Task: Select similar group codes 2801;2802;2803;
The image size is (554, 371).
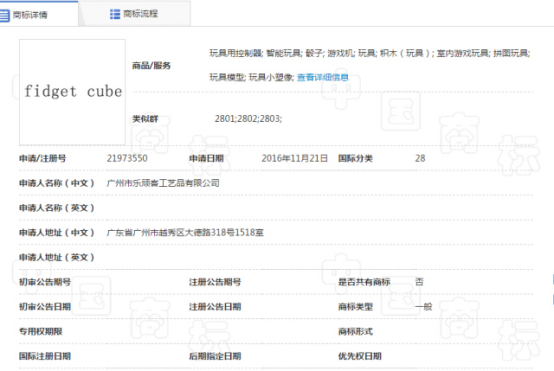Action: (x=248, y=118)
